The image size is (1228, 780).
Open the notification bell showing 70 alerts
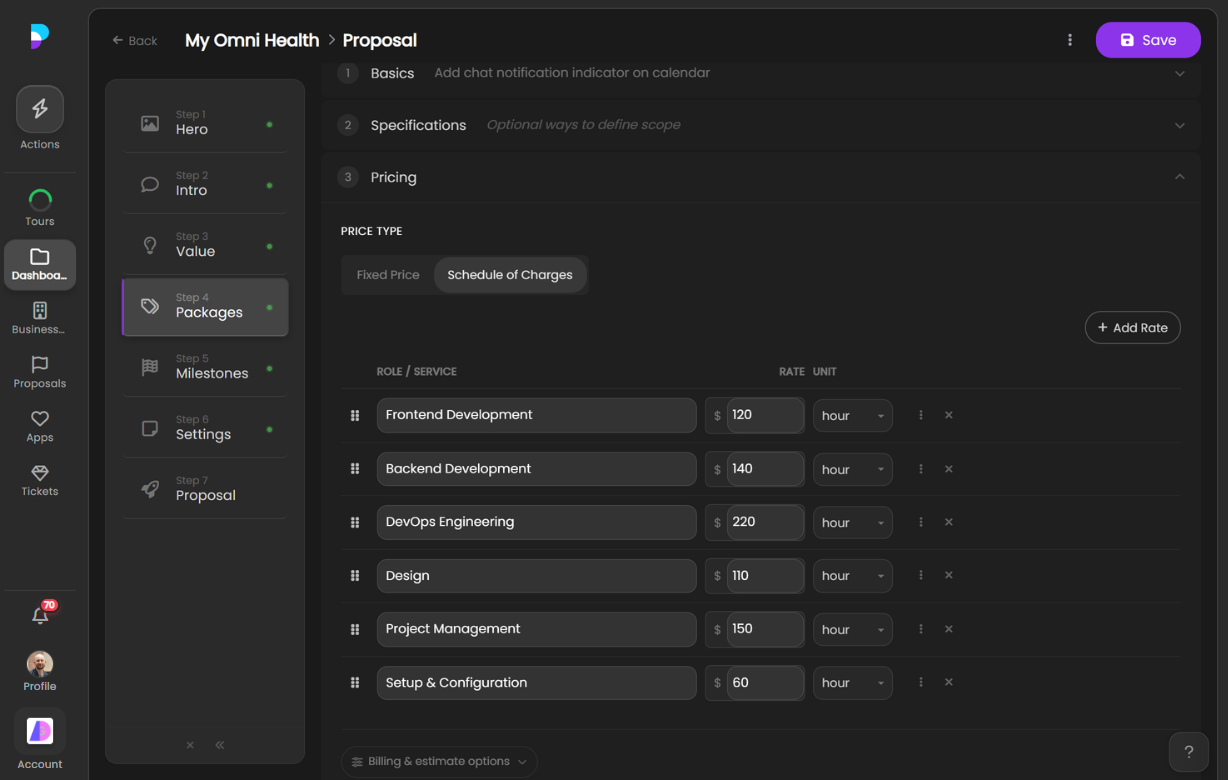click(x=40, y=615)
